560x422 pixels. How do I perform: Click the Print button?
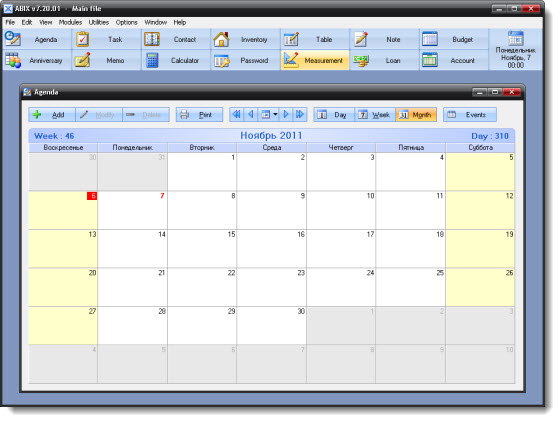pos(199,115)
